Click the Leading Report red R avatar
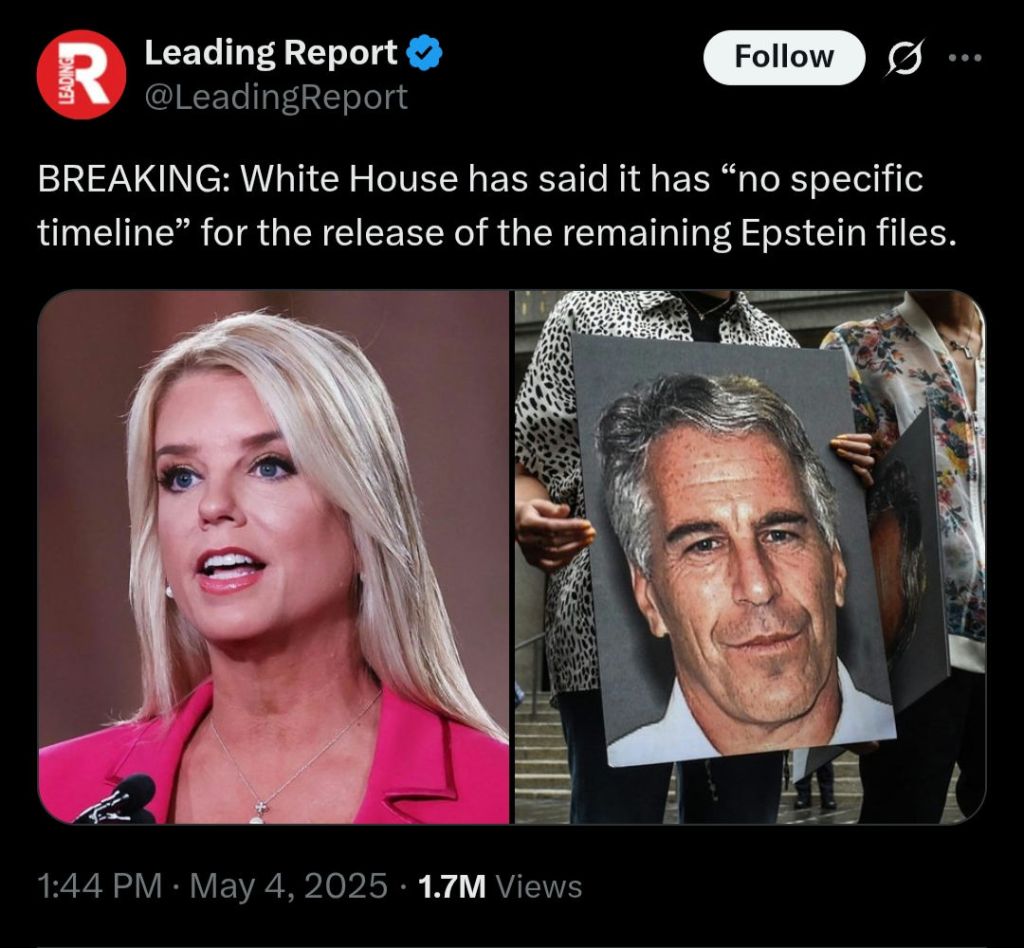Image resolution: width=1024 pixels, height=948 pixels. click(81, 74)
